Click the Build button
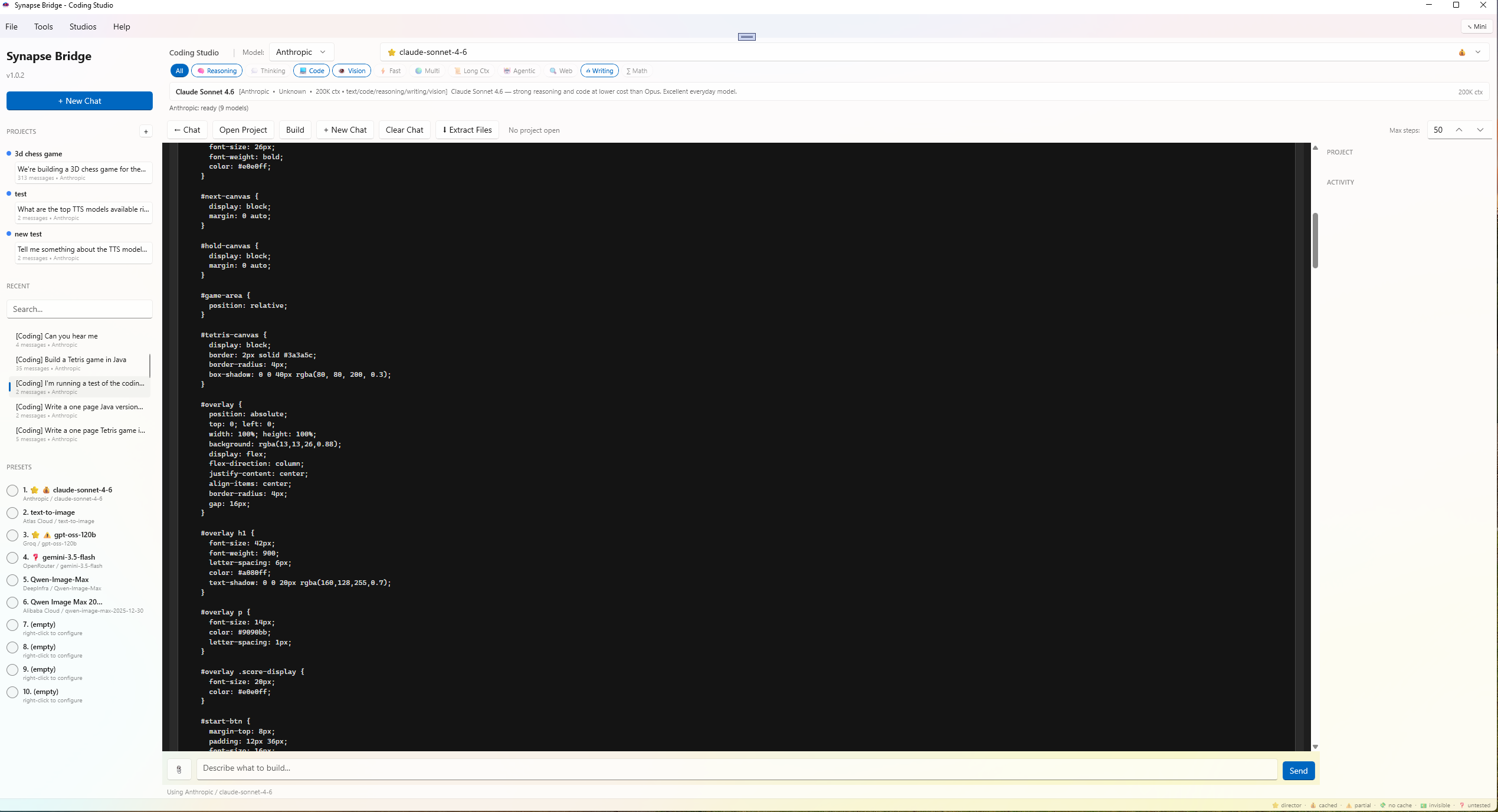The height and width of the screenshot is (812, 1498). (x=295, y=130)
